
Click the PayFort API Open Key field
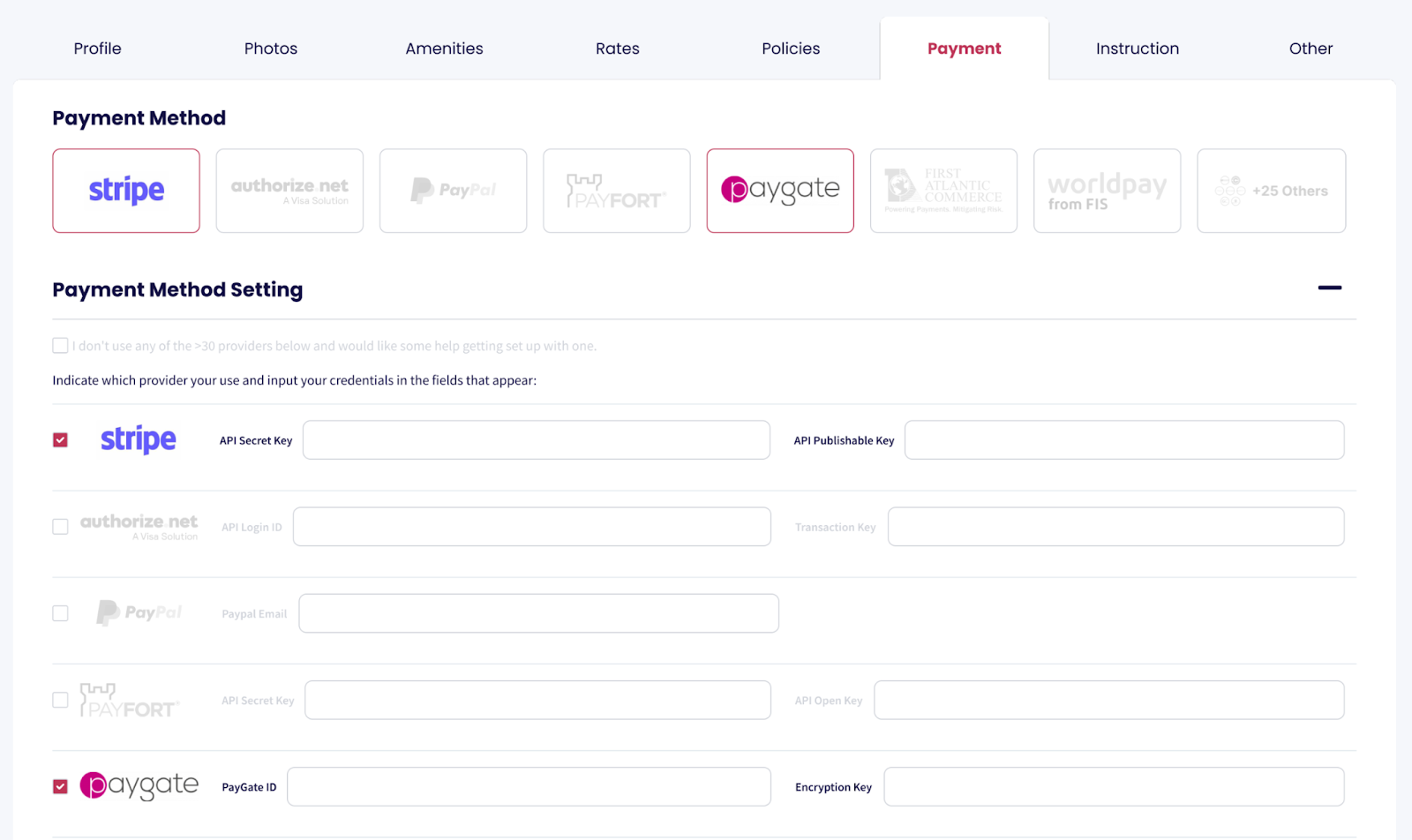coord(1109,700)
